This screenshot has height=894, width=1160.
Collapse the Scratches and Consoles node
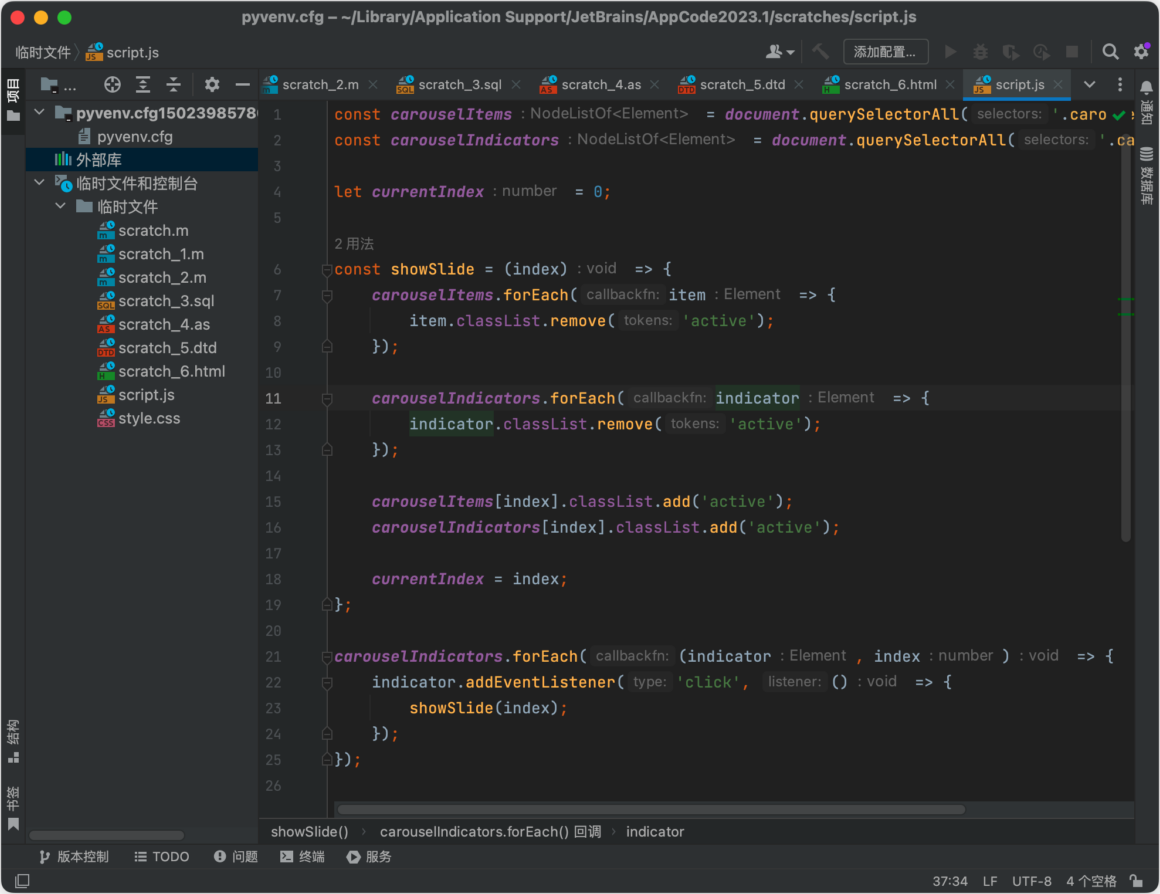pos(40,183)
